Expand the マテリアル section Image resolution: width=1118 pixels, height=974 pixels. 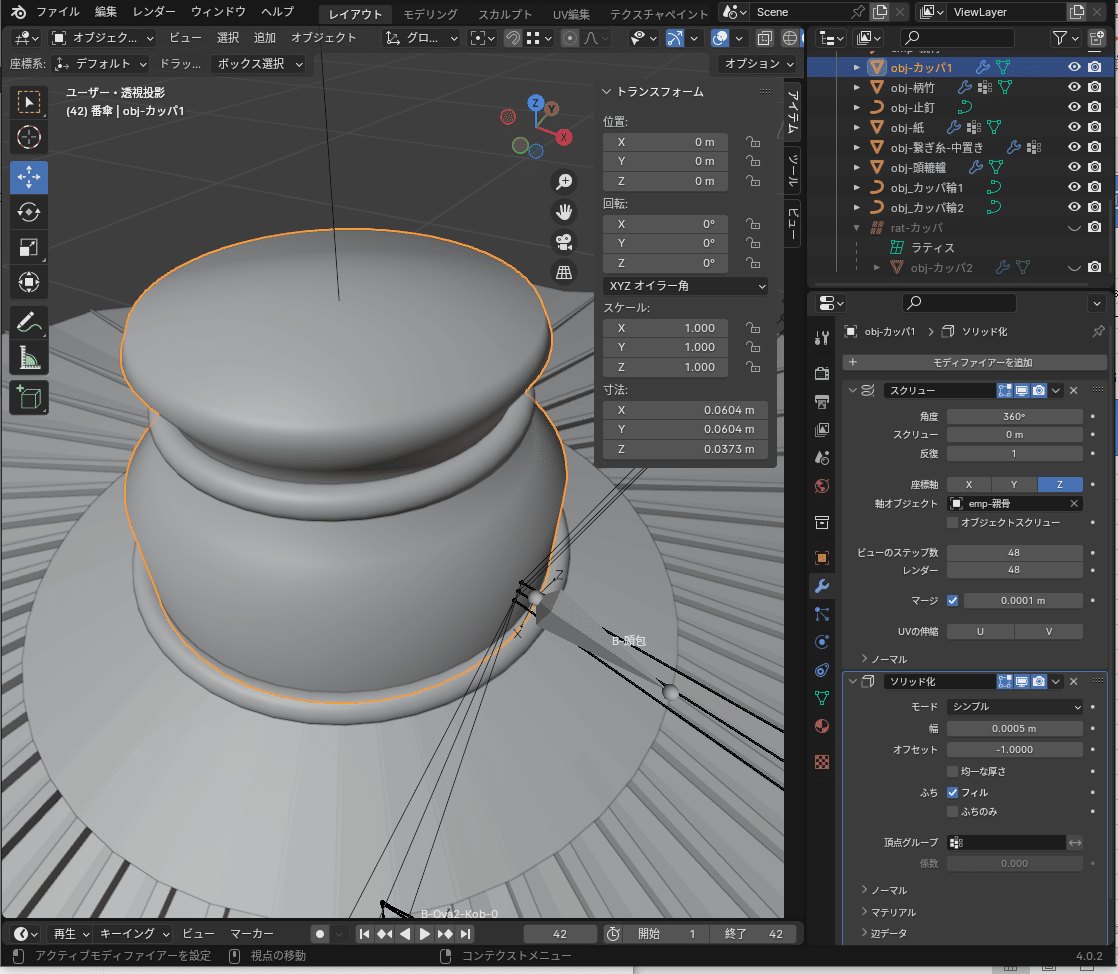tap(892, 912)
